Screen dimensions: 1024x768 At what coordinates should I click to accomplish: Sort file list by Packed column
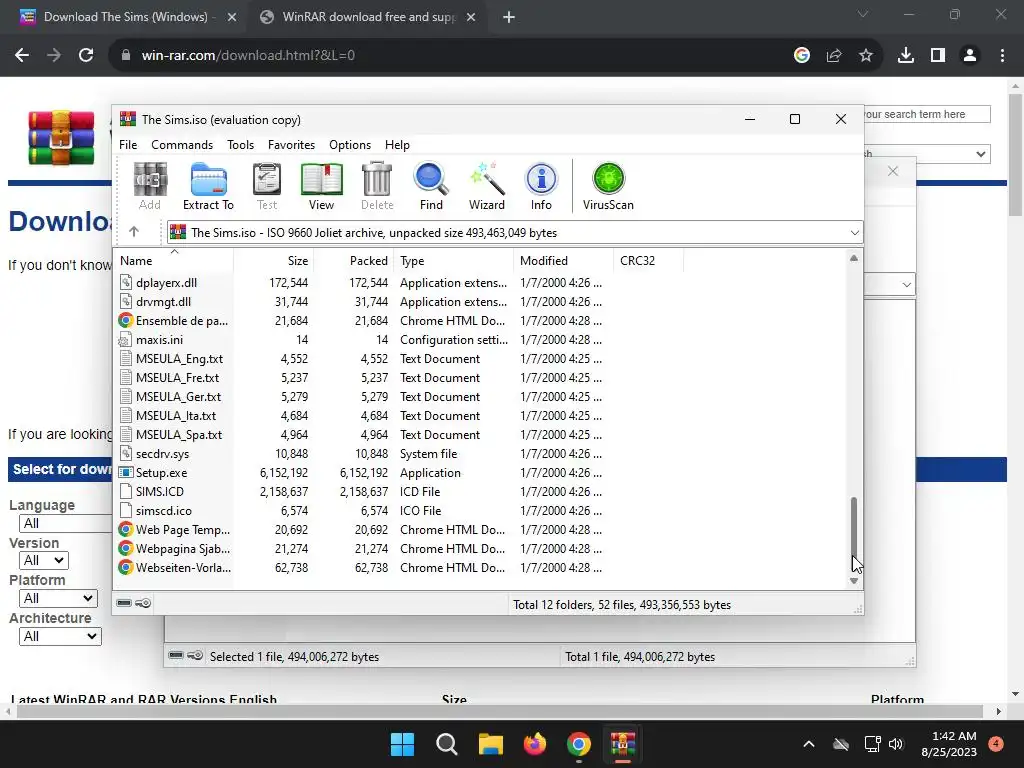353,261
